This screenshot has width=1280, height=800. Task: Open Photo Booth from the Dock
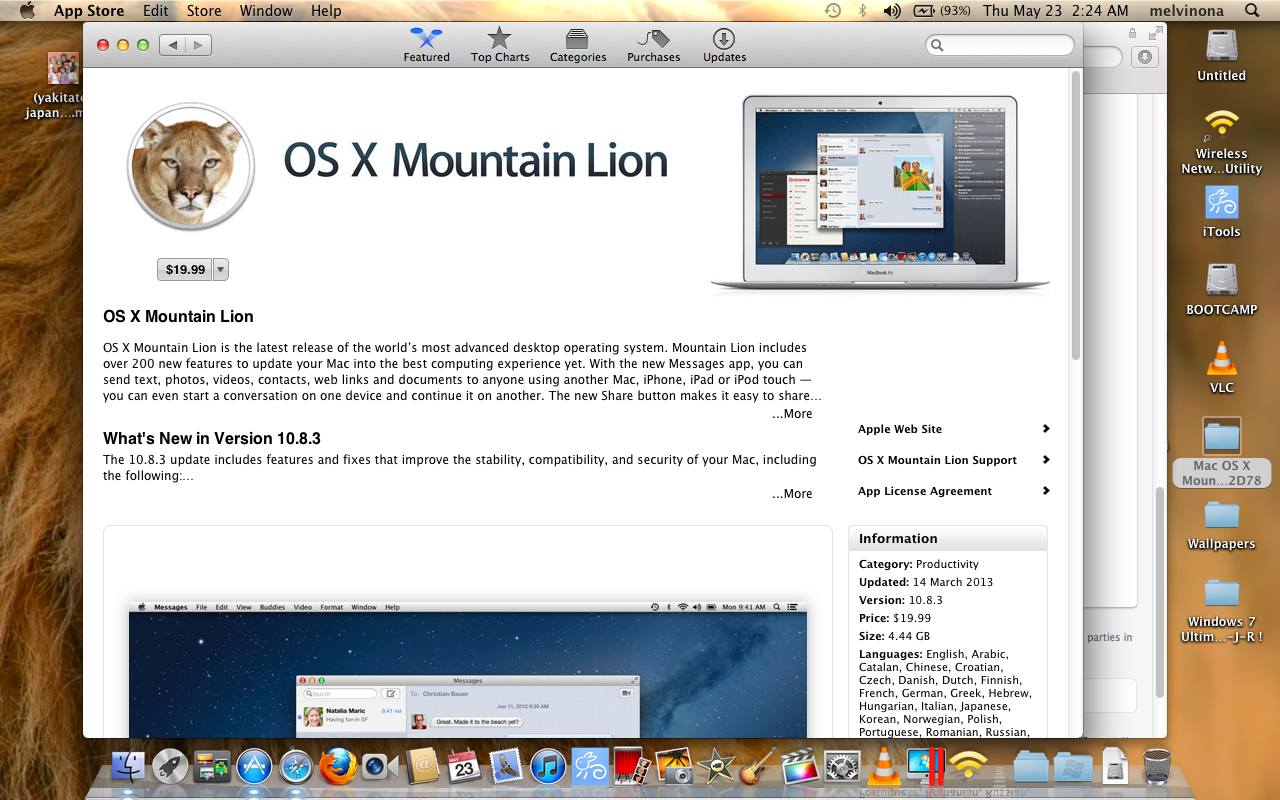click(x=632, y=767)
